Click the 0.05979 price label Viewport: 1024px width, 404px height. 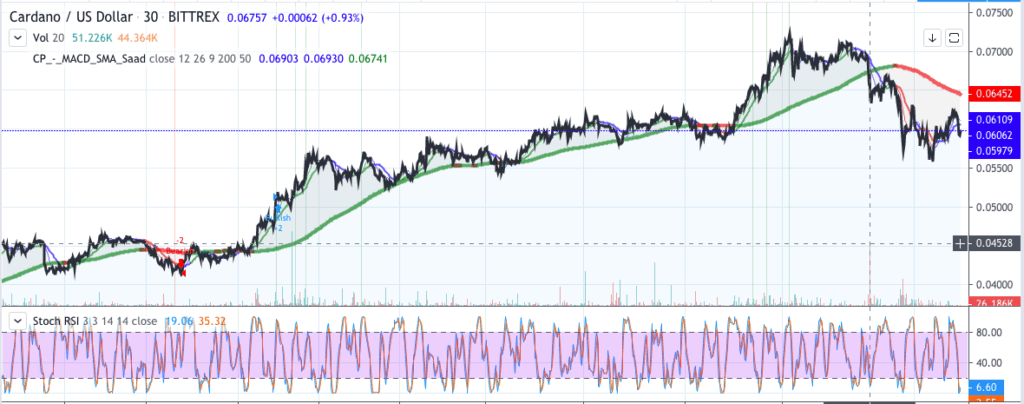point(993,151)
